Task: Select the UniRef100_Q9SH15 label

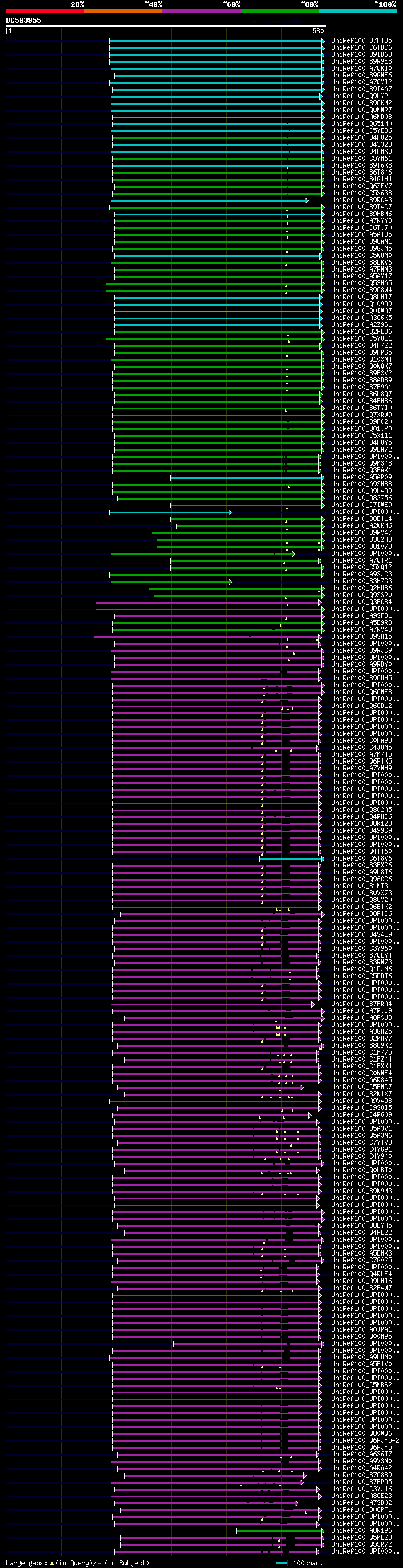Action: pos(361,636)
